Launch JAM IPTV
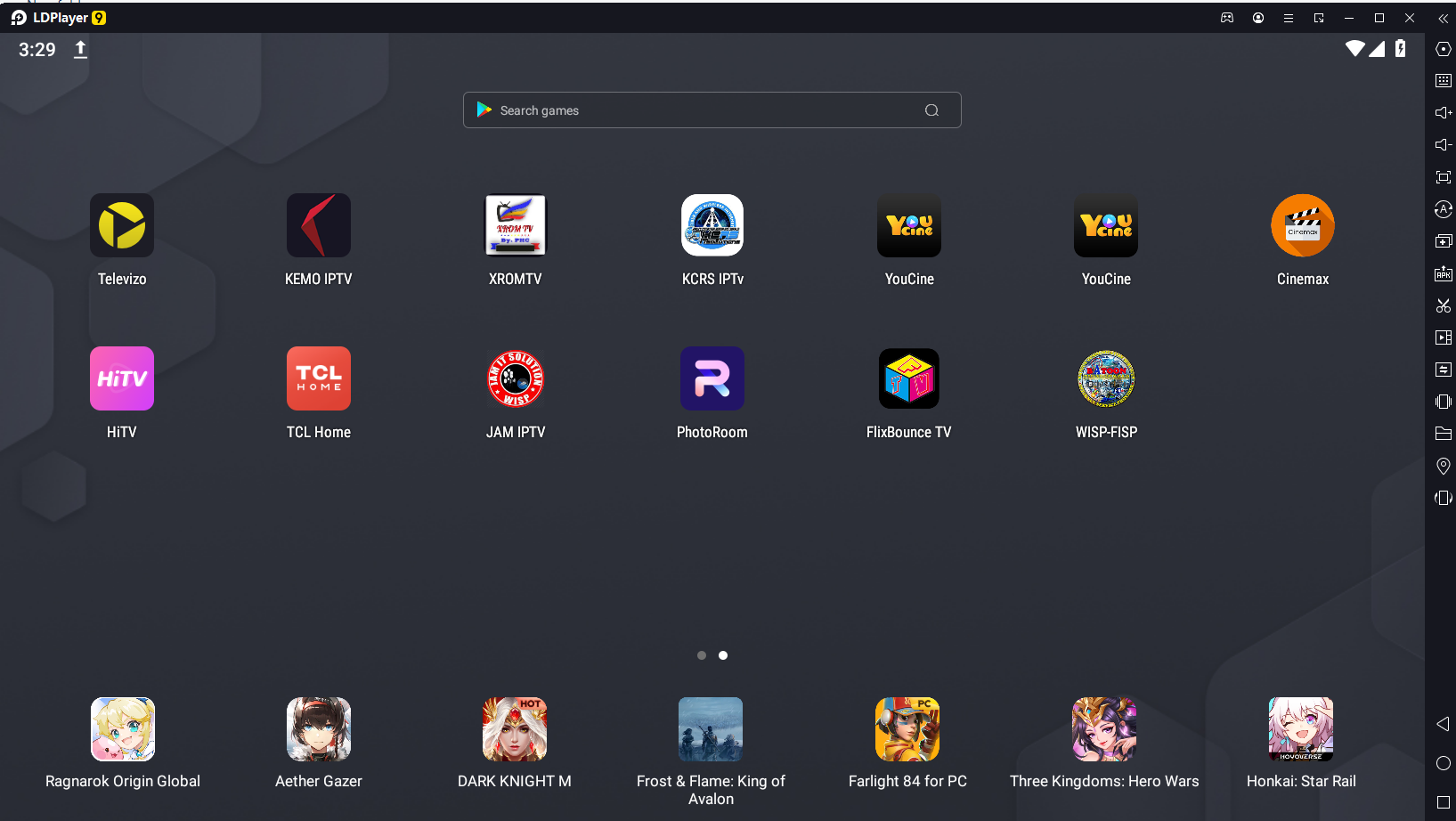Screen dimensions: 1456x821 coord(516,378)
